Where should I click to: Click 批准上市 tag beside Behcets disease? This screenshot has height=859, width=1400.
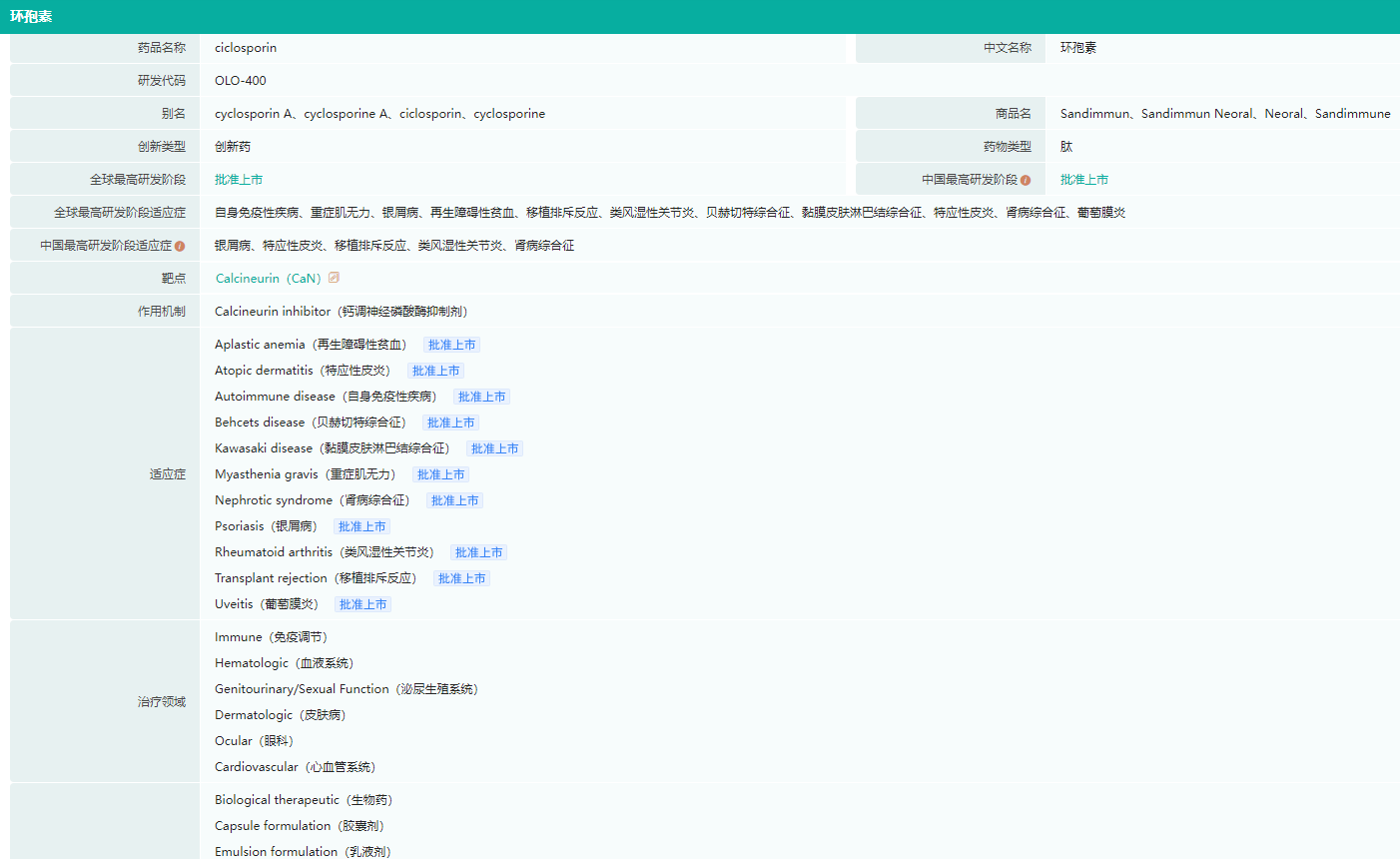(x=450, y=423)
